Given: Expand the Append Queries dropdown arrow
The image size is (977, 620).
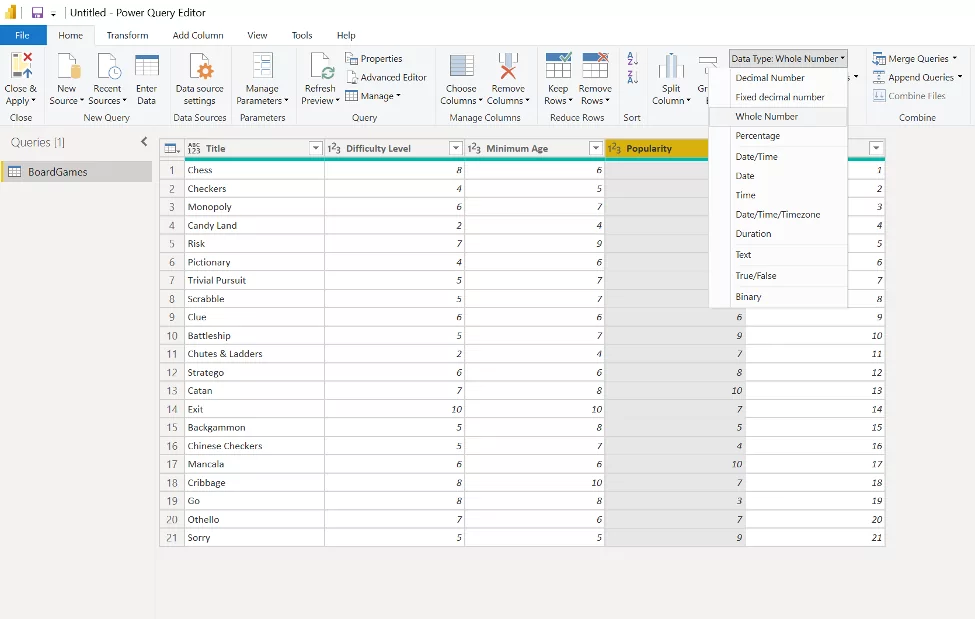Looking at the screenshot, I should click(x=960, y=77).
